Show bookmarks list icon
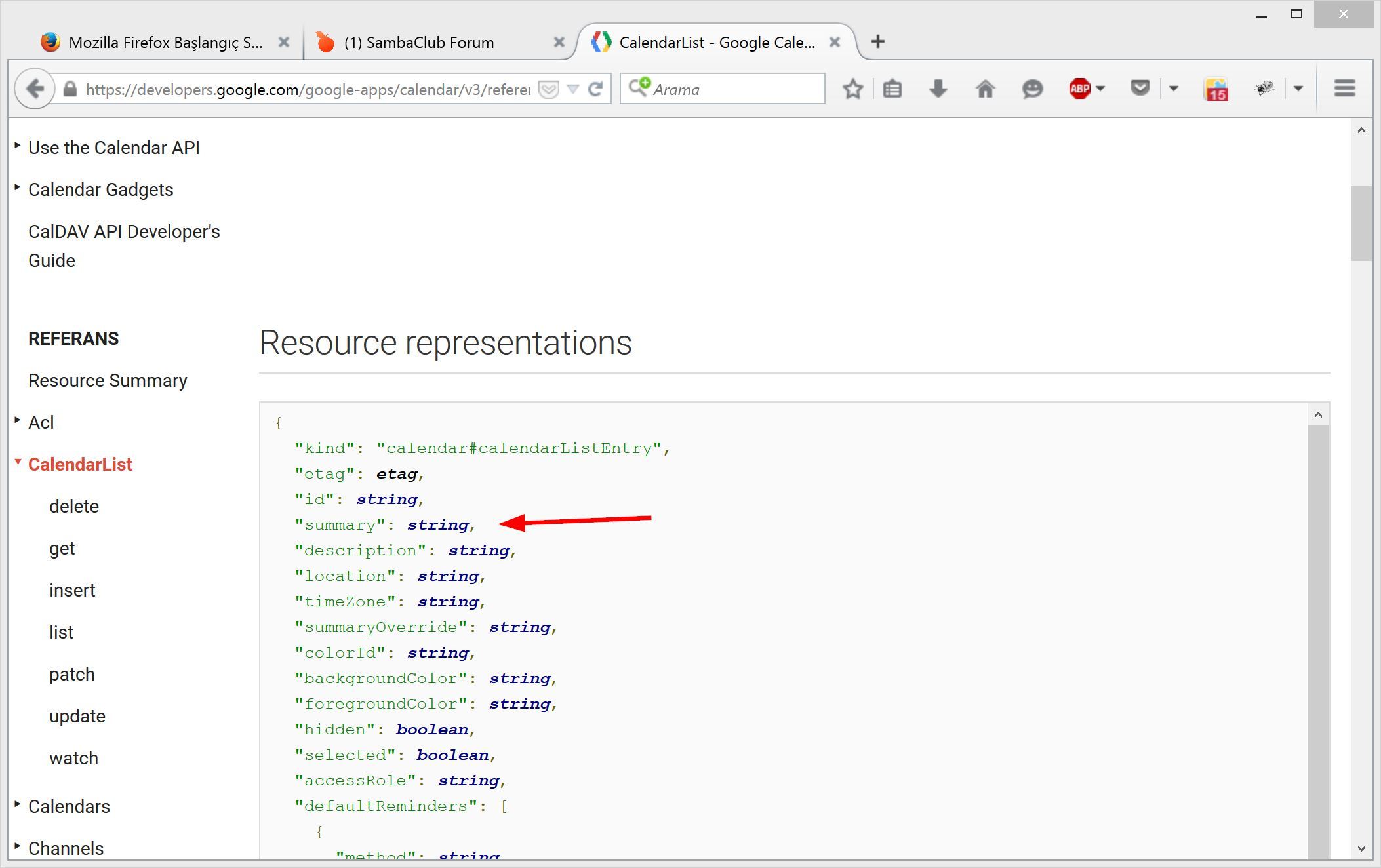The width and height of the screenshot is (1381, 868). pos(892,89)
